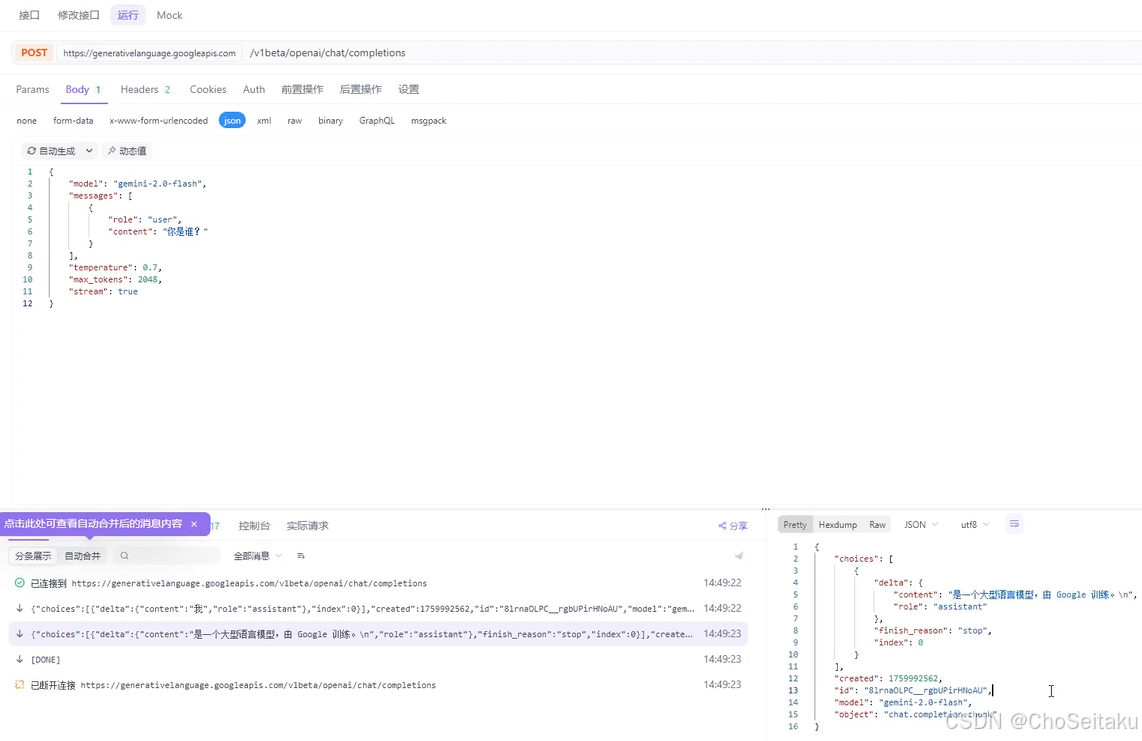This screenshot has width=1142, height=741.
Task: Change the POST request method
Action: [x=34, y=52]
